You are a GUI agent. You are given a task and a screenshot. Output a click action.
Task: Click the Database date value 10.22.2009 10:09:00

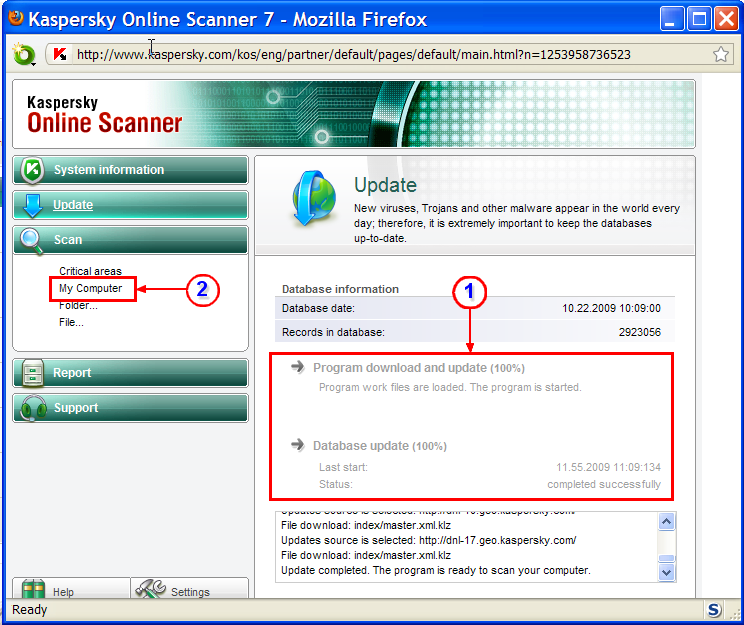pos(611,308)
